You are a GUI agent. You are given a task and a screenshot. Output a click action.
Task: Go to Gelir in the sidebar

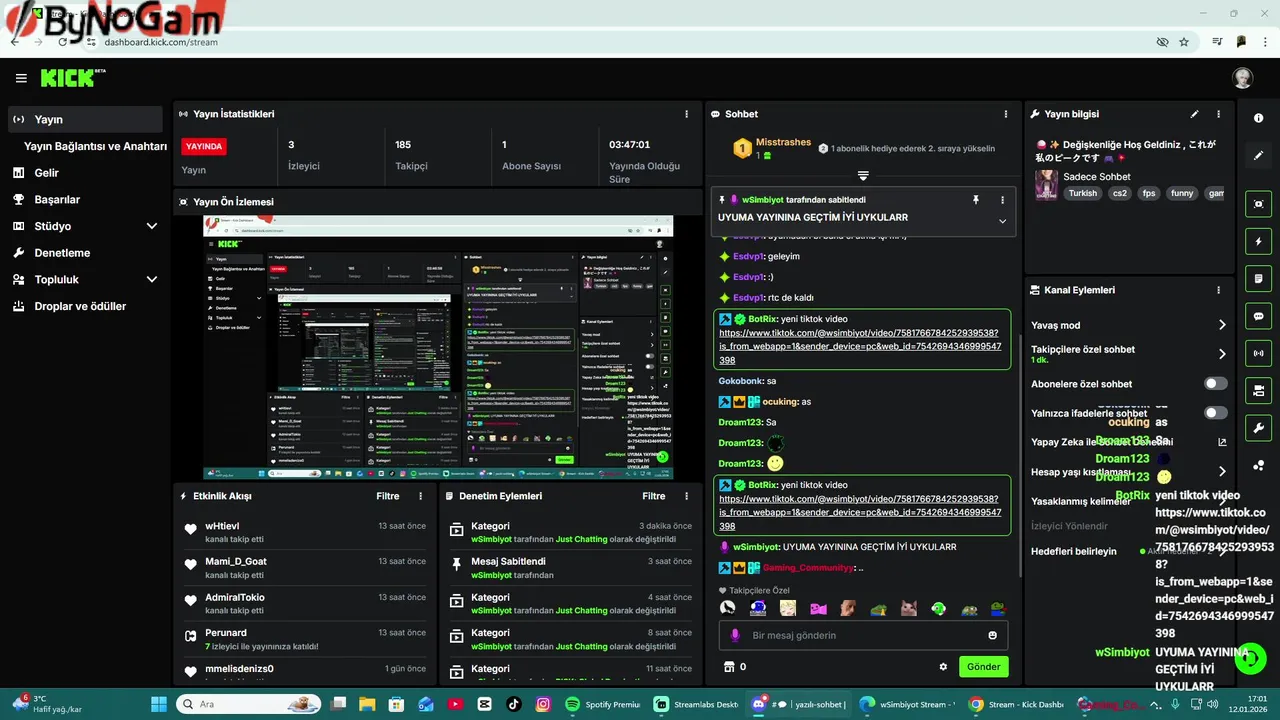coord(46,173)
